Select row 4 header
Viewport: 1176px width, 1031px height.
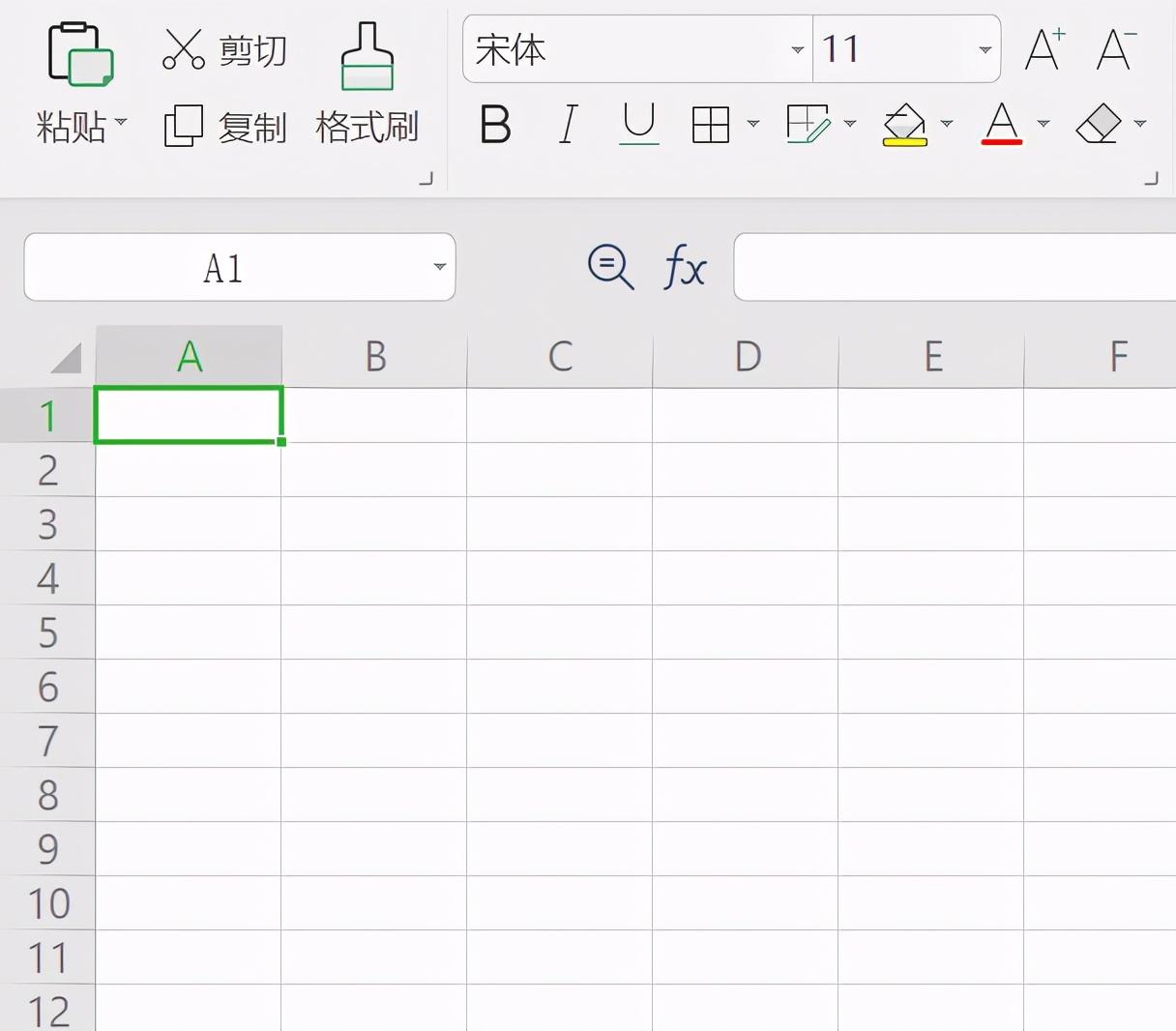tap(47, 578)
